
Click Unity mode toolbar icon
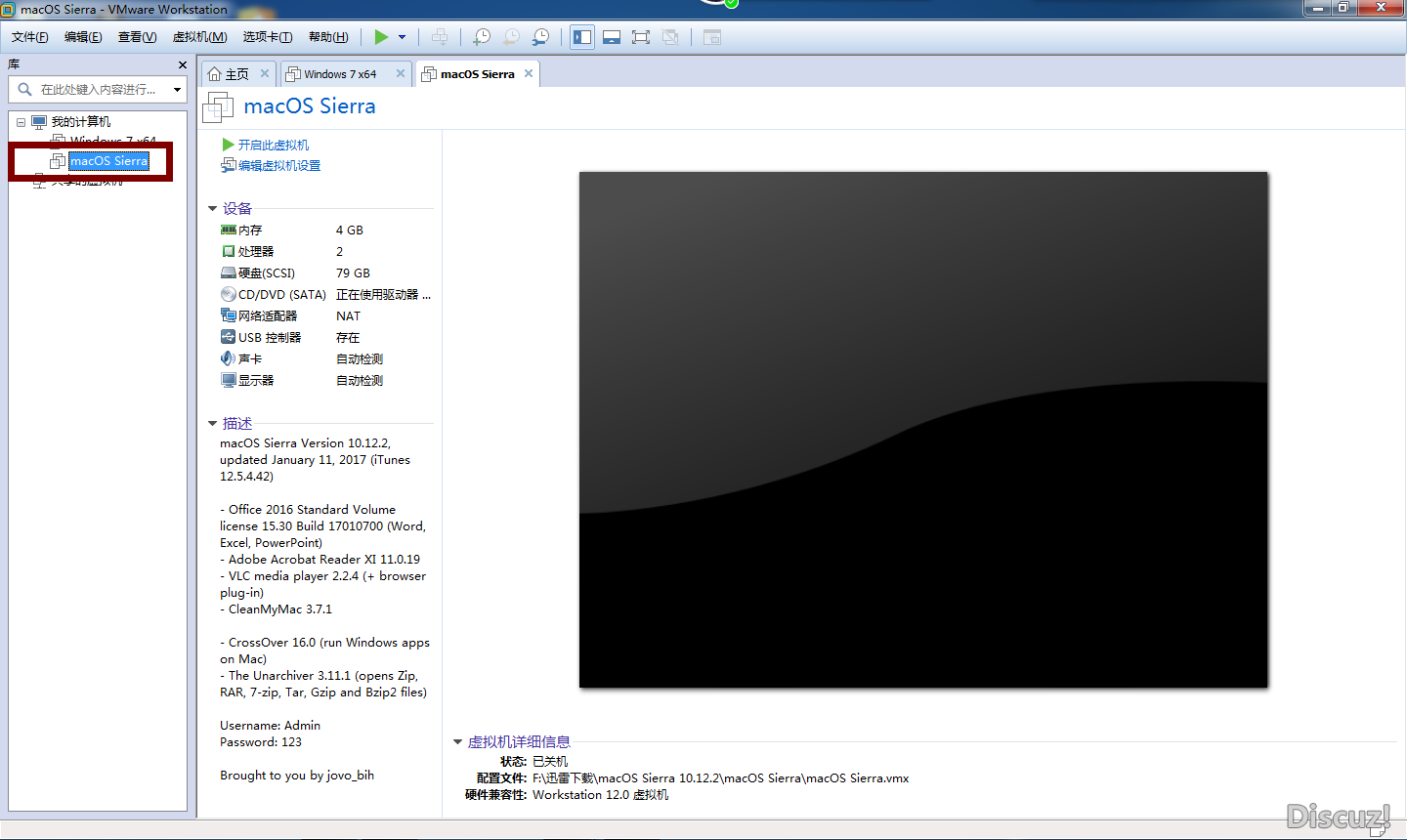pyautogui.click(x=670, y=37)
